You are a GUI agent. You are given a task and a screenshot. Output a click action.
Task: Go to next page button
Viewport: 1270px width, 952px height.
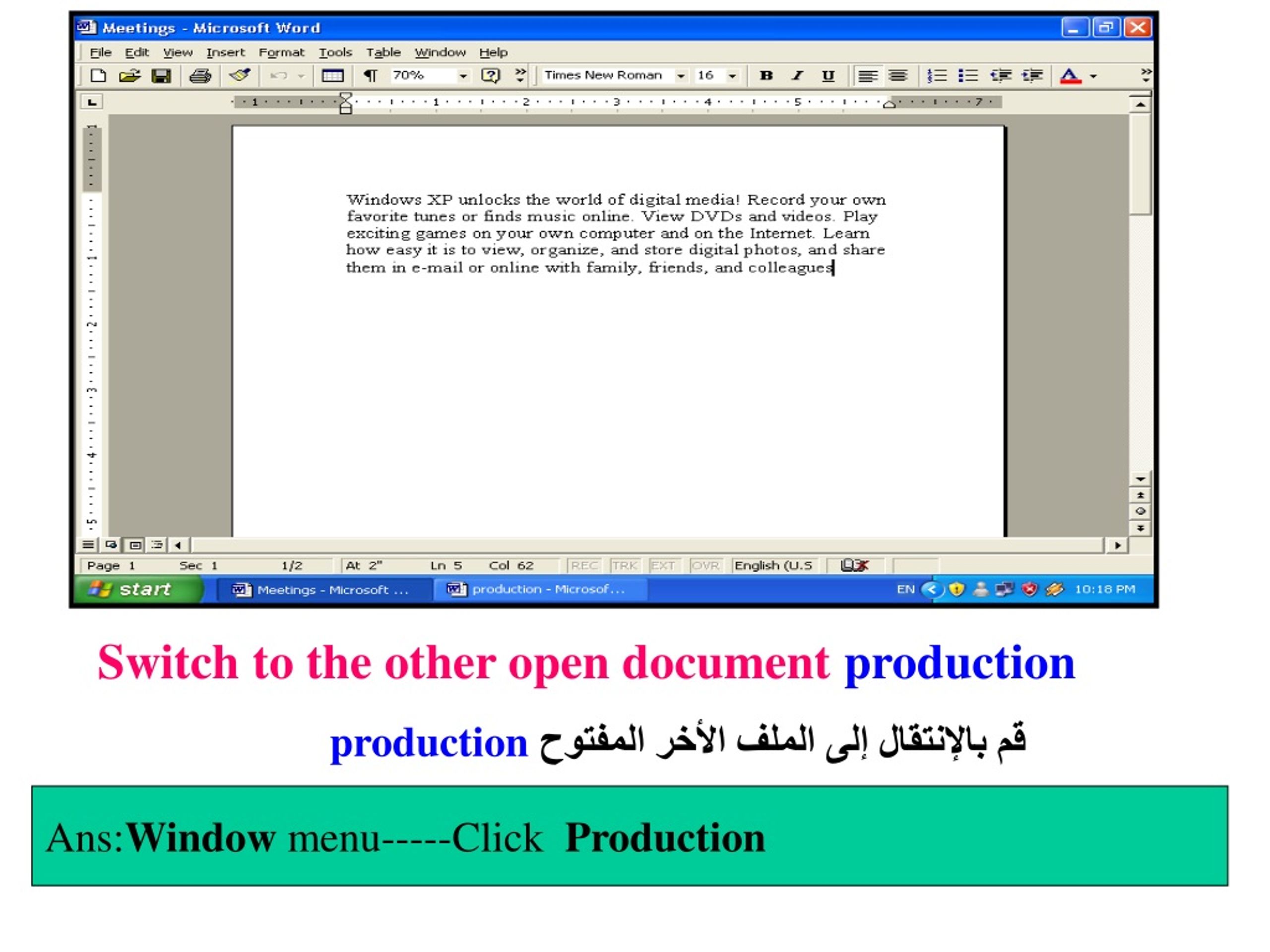click(x=1140, y=528)
